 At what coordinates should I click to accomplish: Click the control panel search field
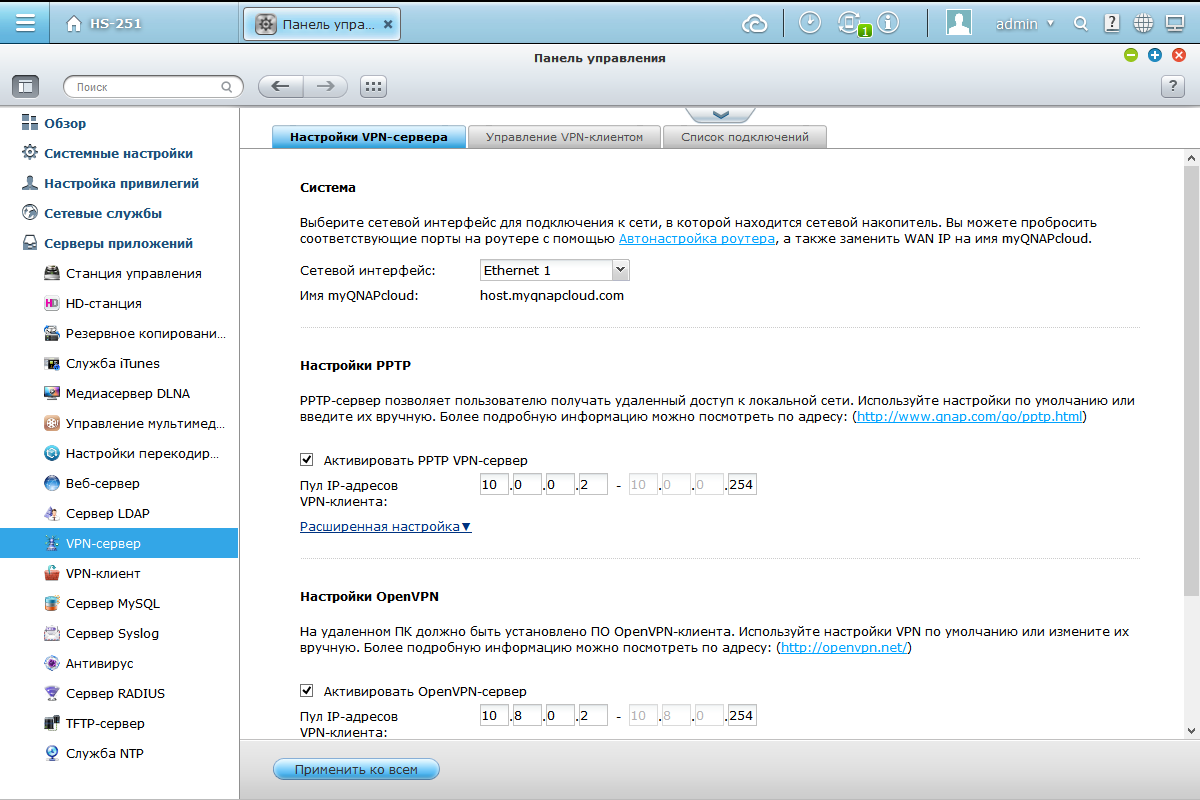[x=153, y=87]
